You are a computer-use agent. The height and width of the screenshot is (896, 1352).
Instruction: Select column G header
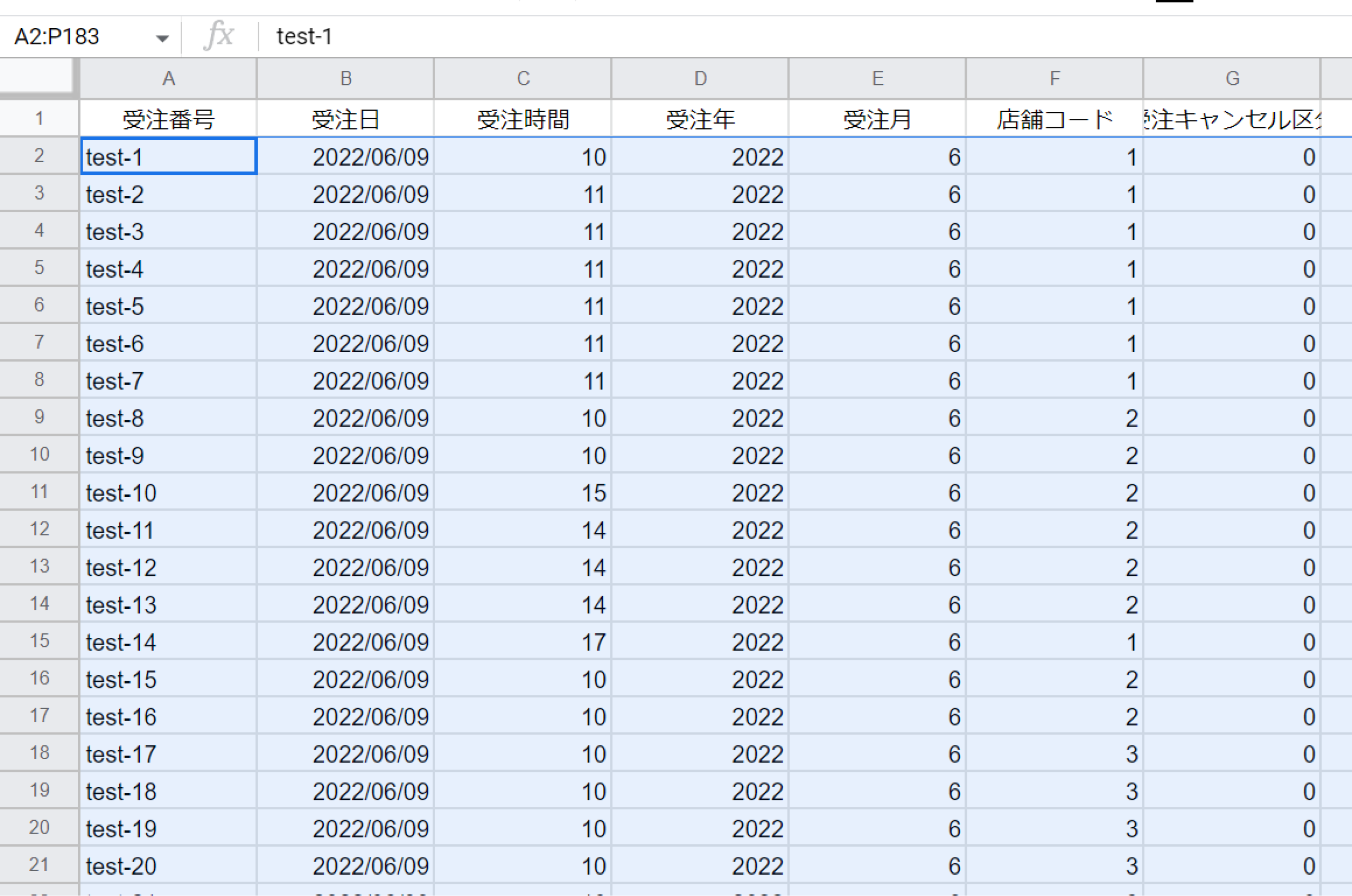click(x=1232, y=78)
